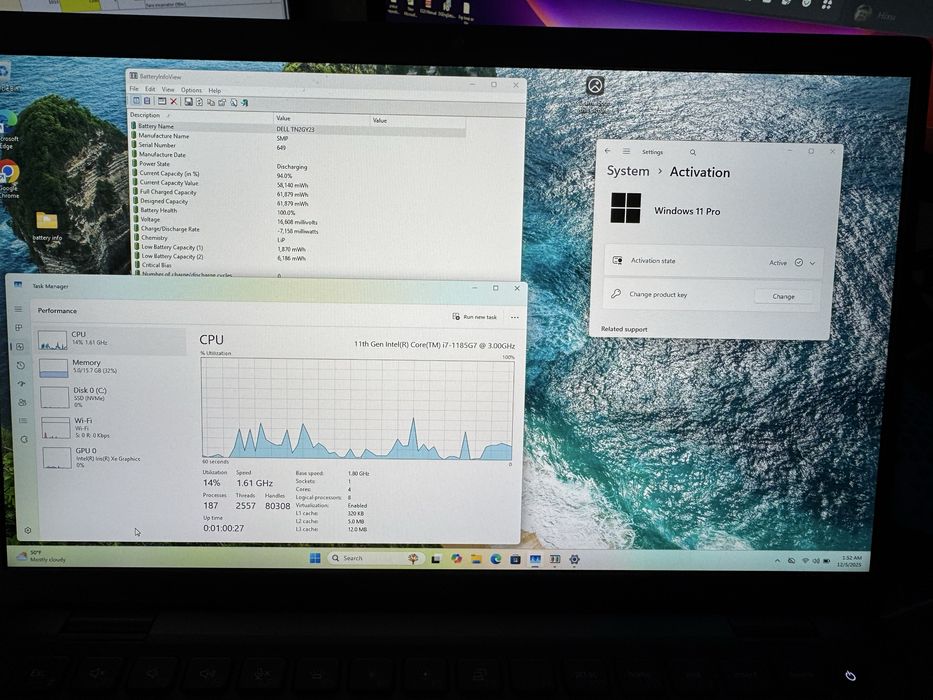The image size is (933, 700).
Task: Select GPU 0 in Performance list
Action: tap(115, 457)
